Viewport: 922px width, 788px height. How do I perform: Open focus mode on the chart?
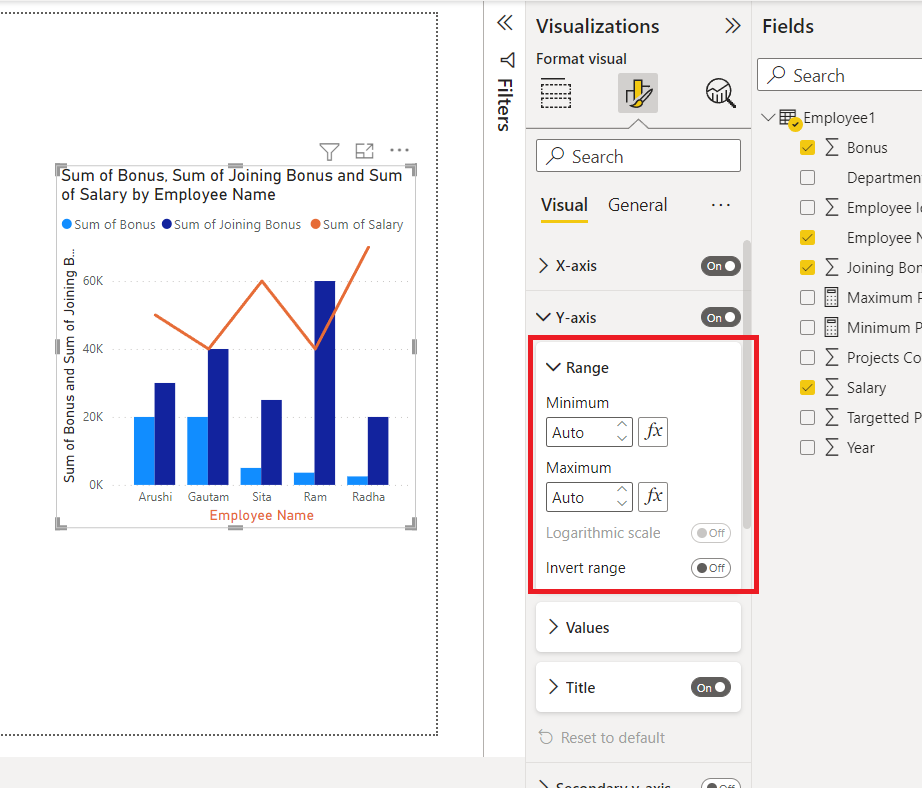[365, 151]
